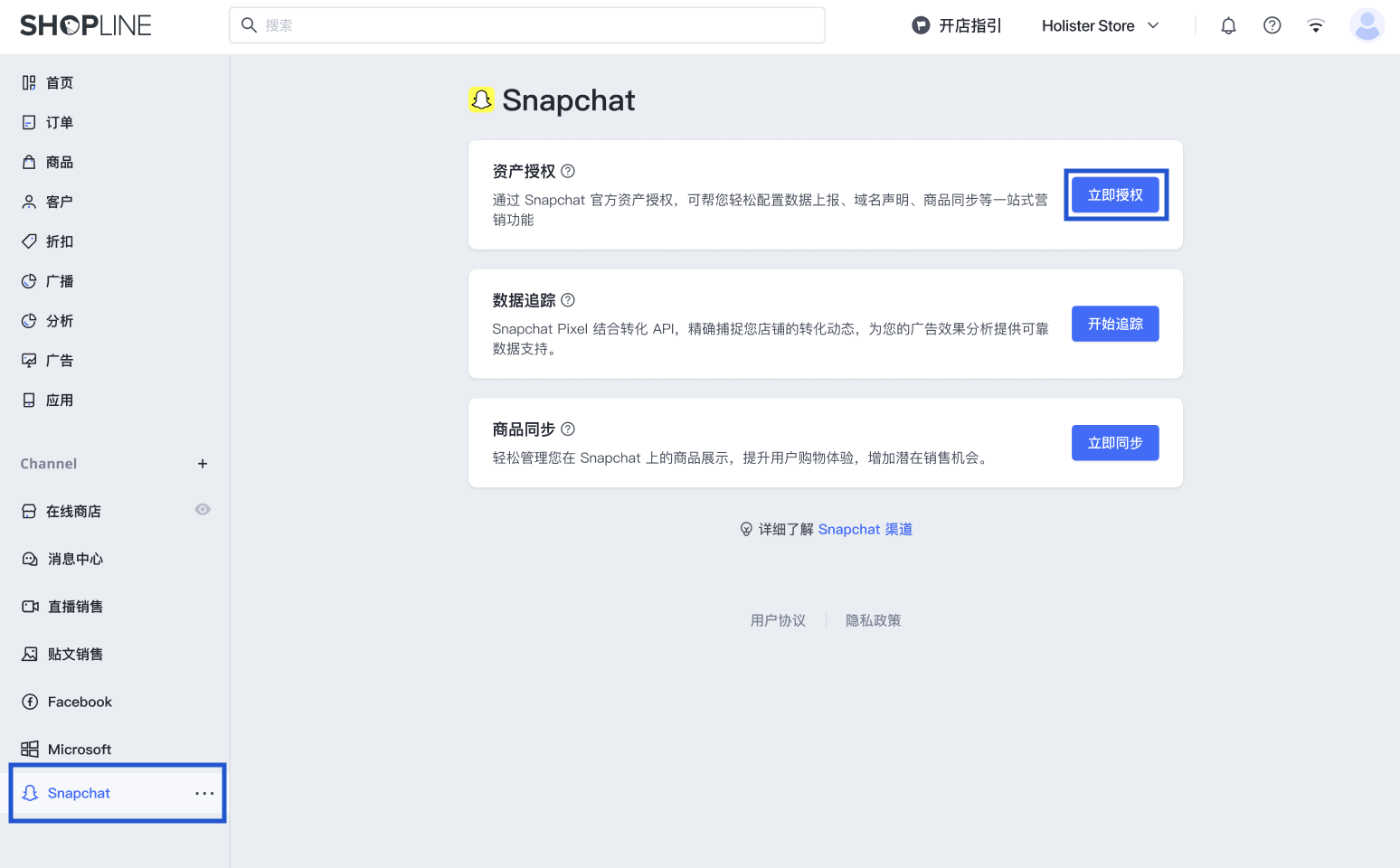Select the Snapchat channel label
This screenshot has height=868, width=1400.
point(79,793)
